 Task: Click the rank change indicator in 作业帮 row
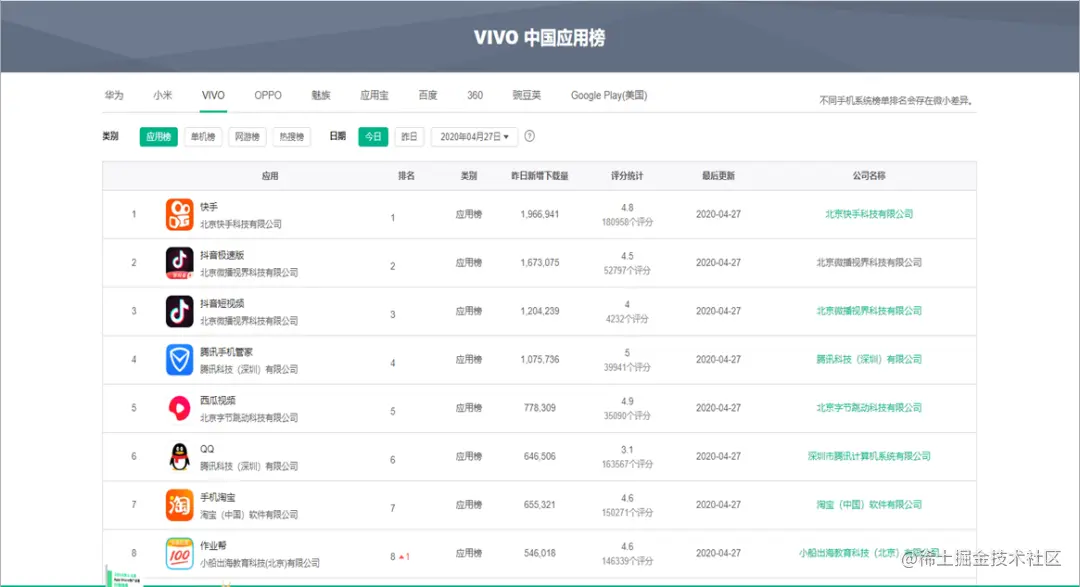point(404,557)
